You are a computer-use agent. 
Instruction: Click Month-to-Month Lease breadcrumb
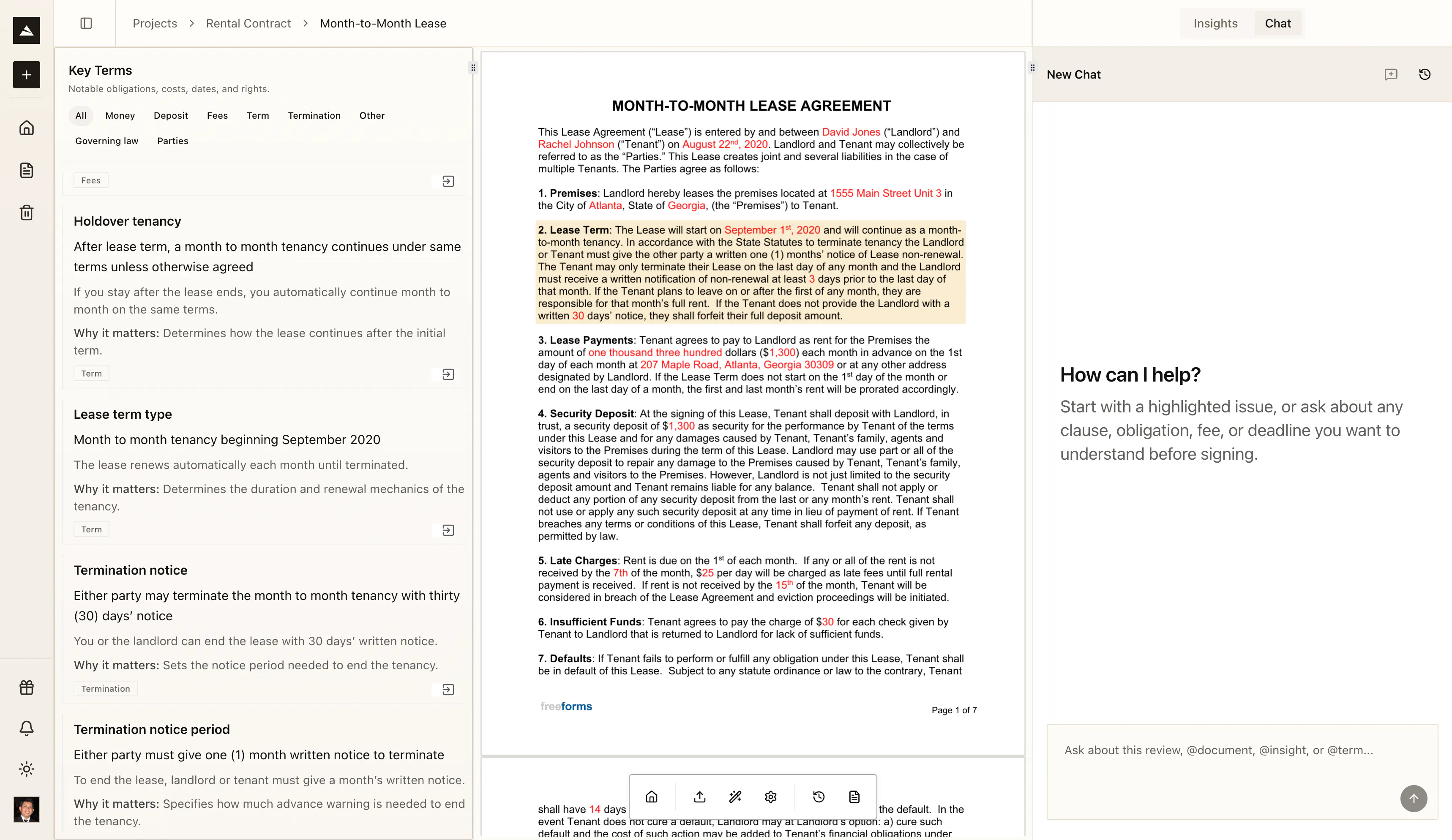click(x=383, y=23)
